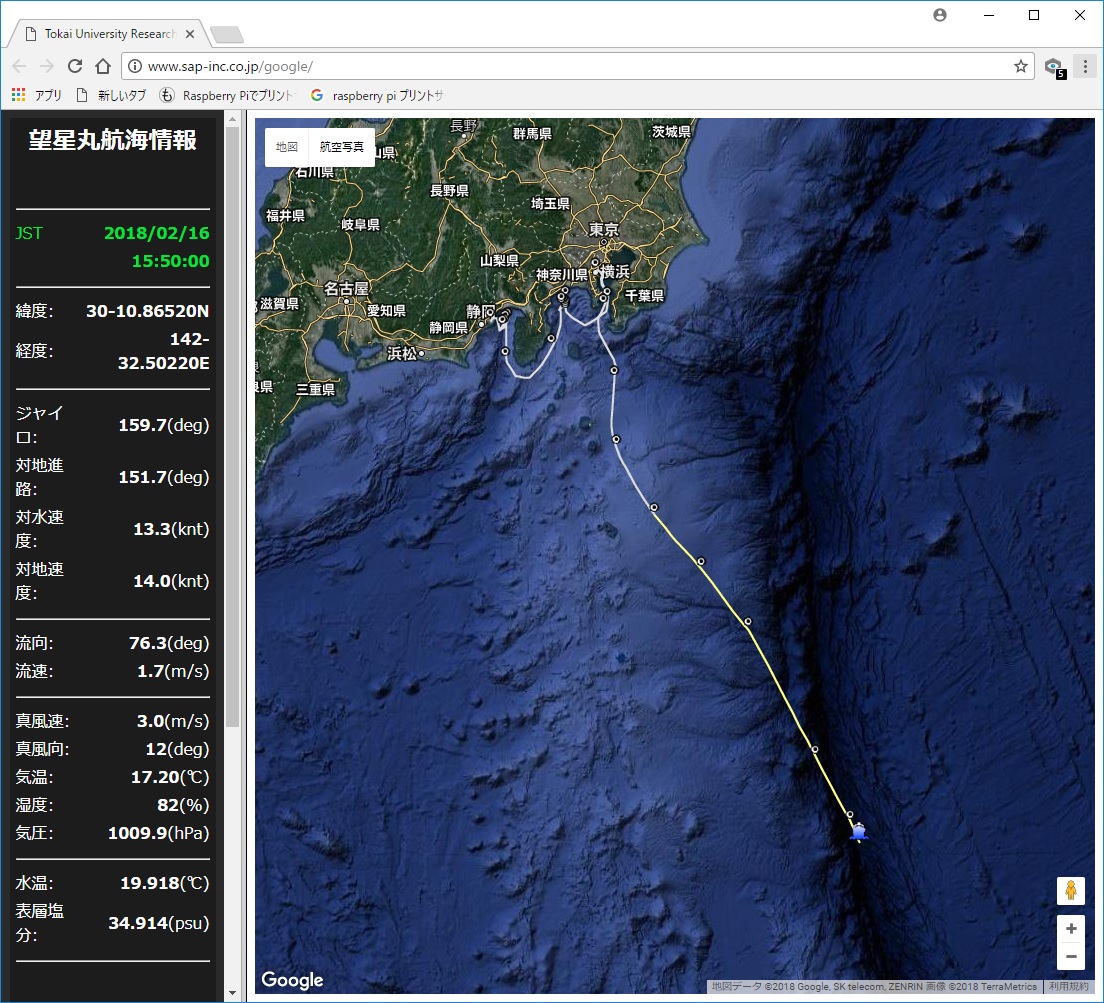1104x1003 pixels.
Task: Click humidity value 82(%)
Action: (183, 805)
